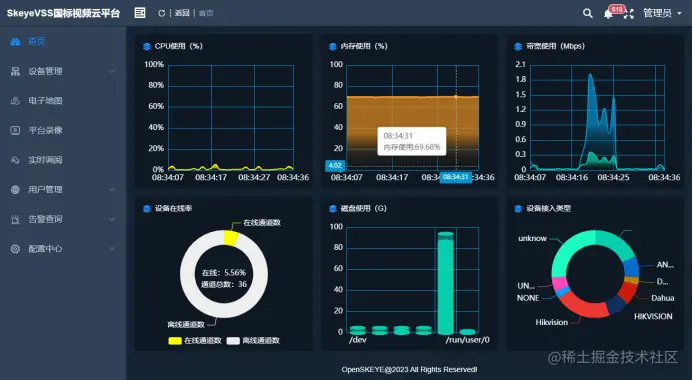Image resolution: width=693 pixels, height=380 pixels.
Task: Click the 在线: 5.56% text in donut
Action: [224, 273]
